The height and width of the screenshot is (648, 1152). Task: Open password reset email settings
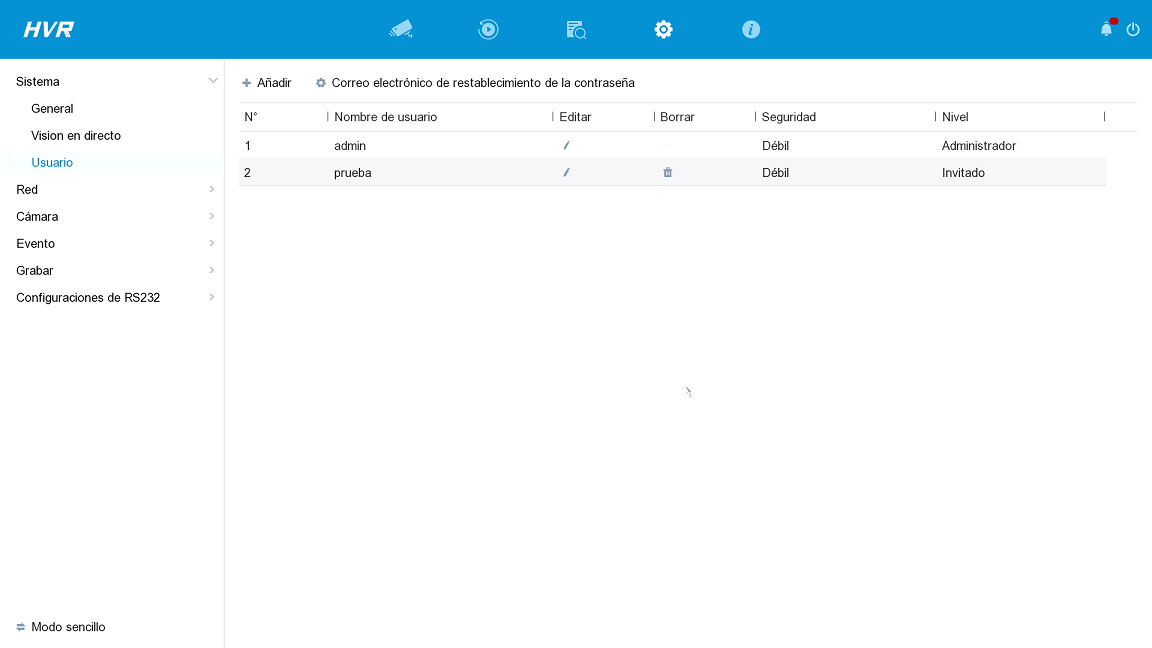click(475, 83)
